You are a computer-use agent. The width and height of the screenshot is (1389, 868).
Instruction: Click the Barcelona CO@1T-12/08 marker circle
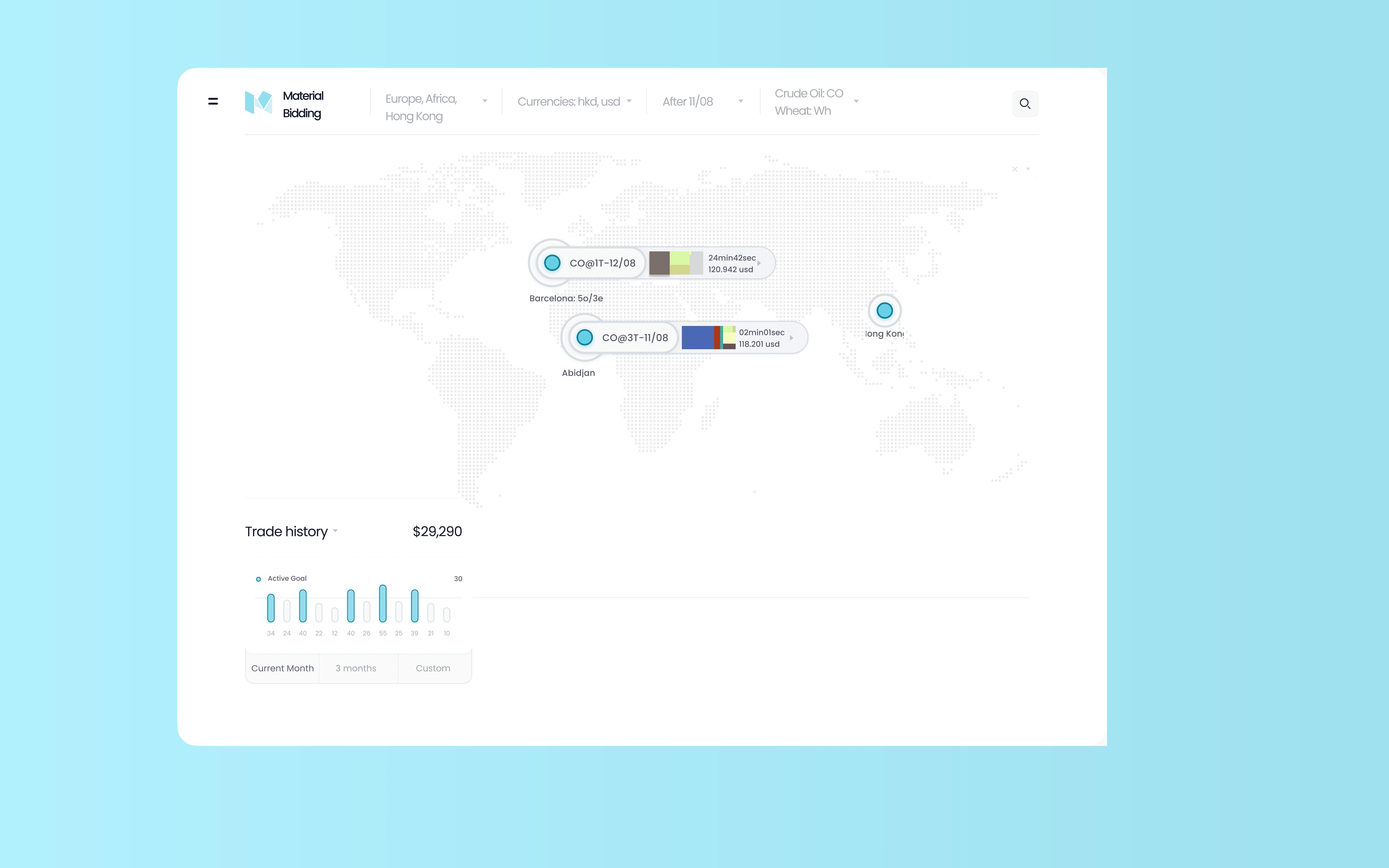click(x=552, y=263)
